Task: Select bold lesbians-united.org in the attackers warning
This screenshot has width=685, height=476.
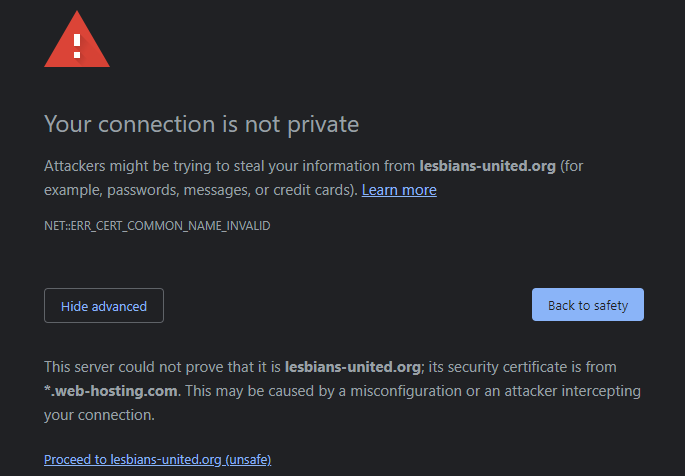Action: click(487, 166)
